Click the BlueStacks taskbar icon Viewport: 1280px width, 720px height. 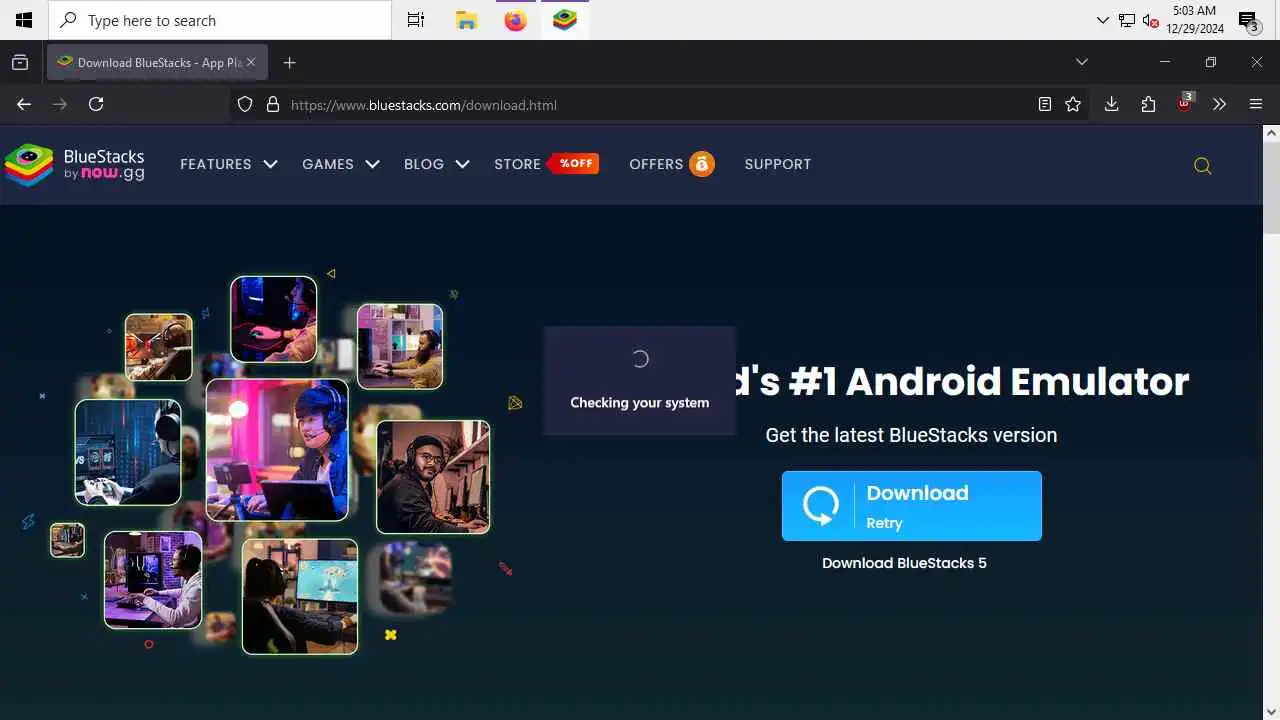point(565,20)
